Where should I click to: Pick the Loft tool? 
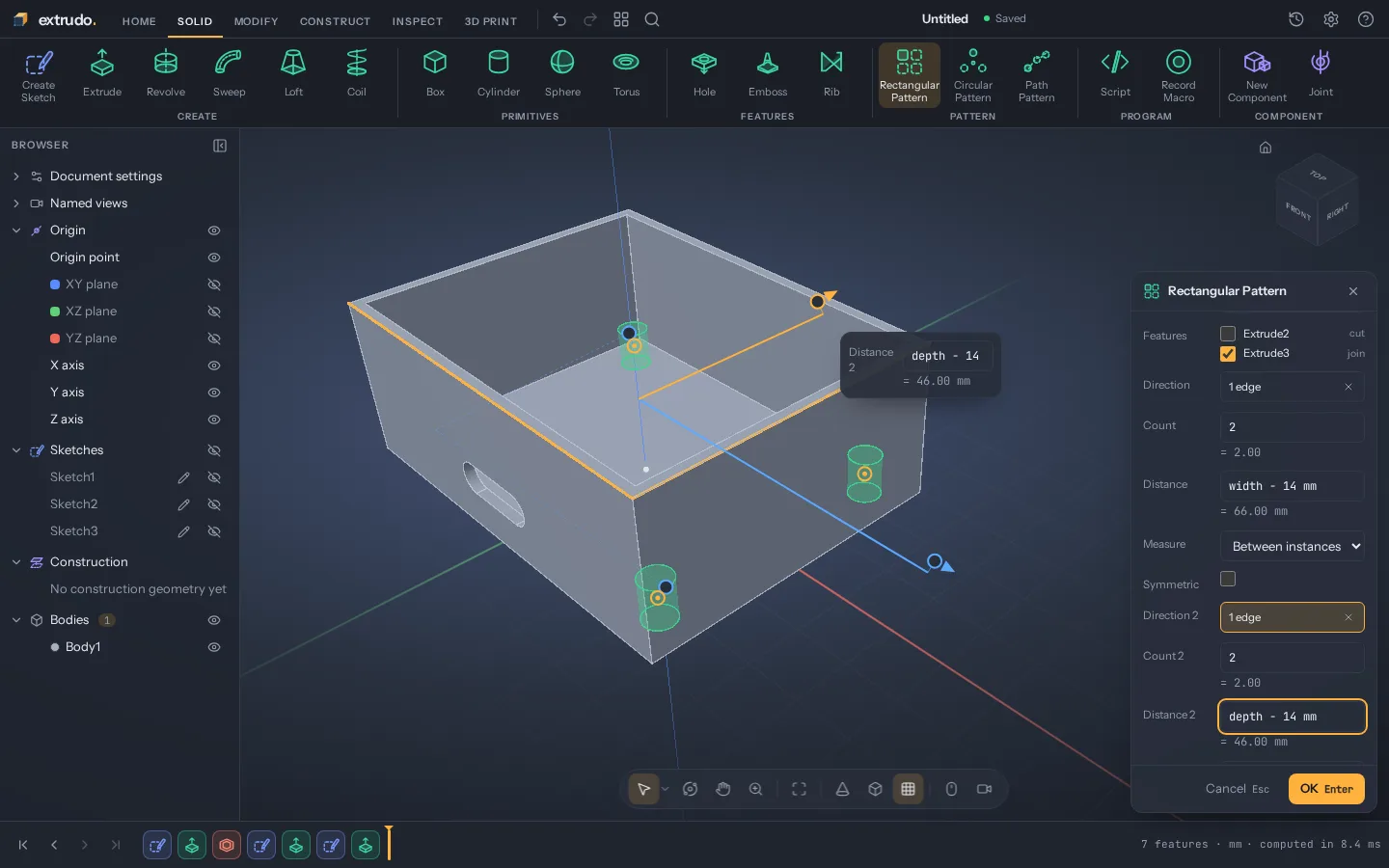click(x=293, y=74)
